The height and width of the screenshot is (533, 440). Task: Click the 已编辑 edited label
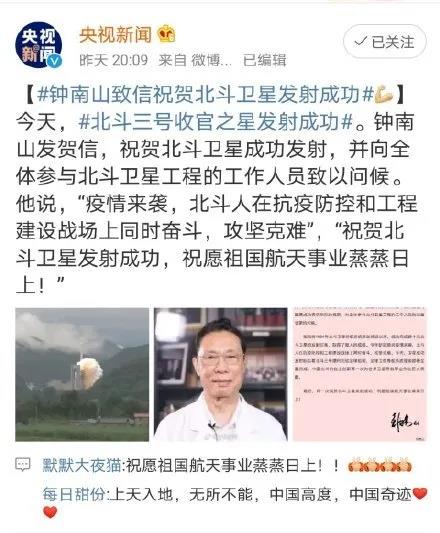(x=265, y=60)
